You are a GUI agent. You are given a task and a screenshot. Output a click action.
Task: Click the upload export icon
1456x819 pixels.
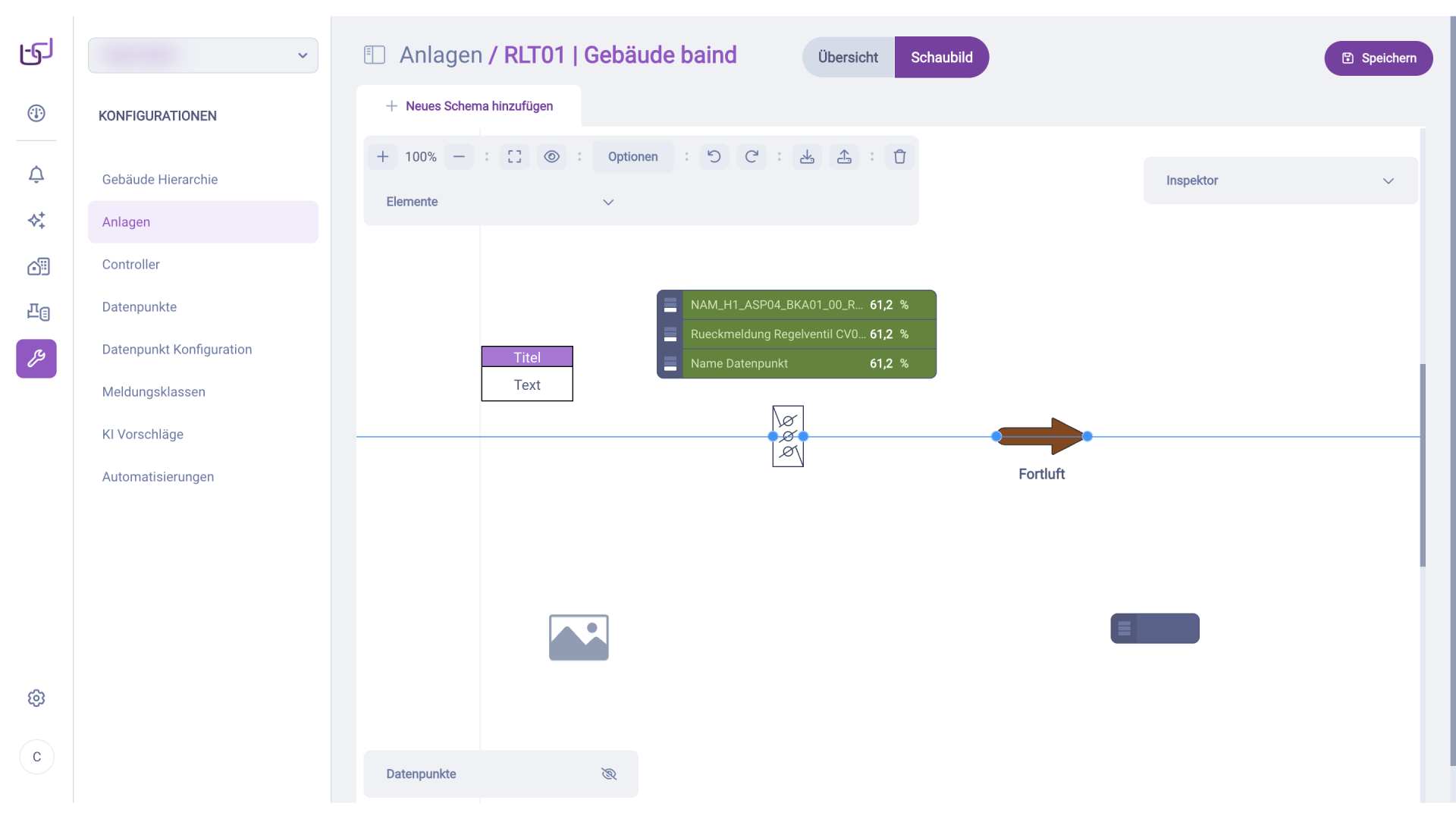tap(844, 156)
